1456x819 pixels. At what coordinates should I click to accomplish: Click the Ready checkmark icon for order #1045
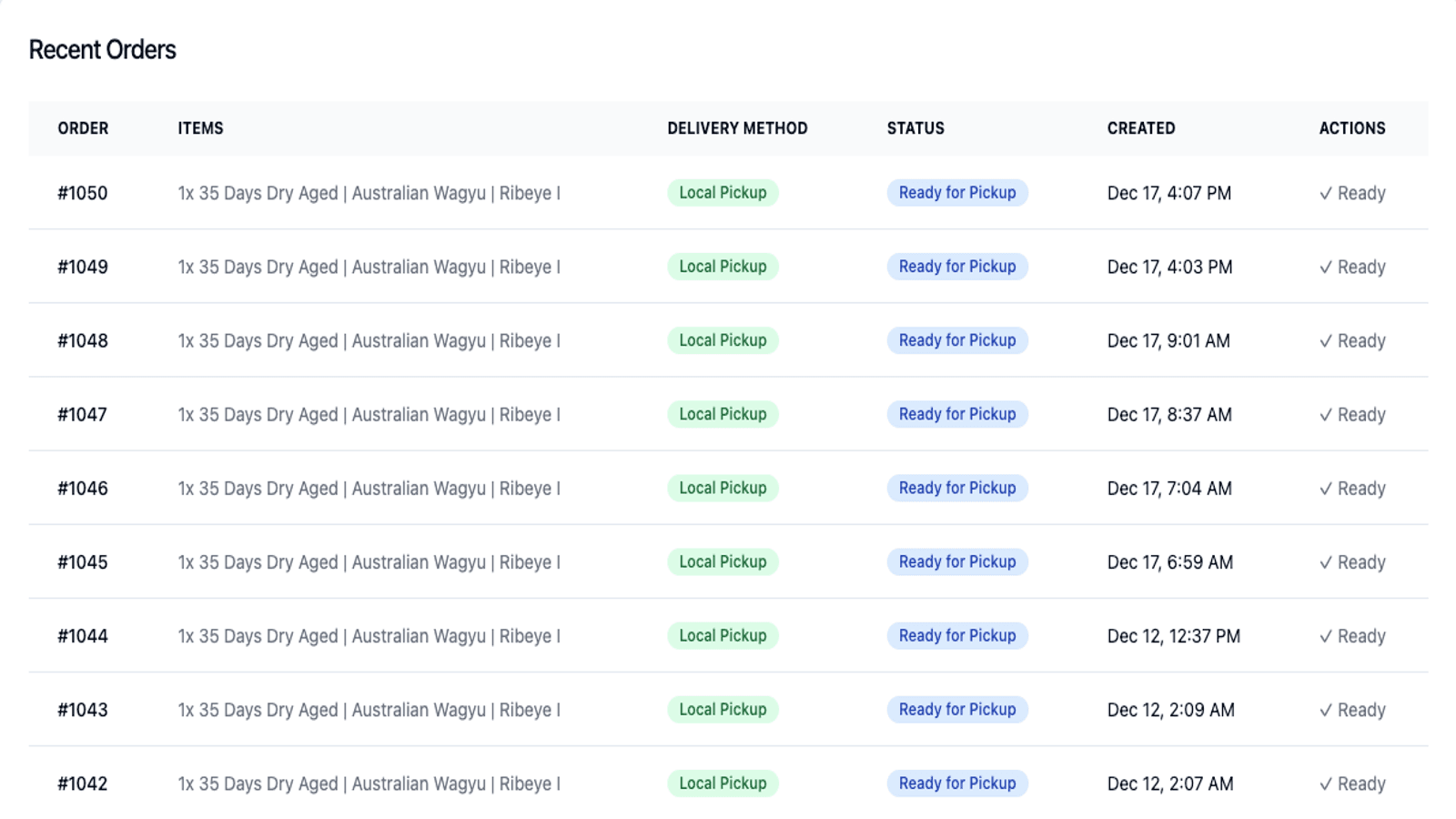[x=1328, y=561]
